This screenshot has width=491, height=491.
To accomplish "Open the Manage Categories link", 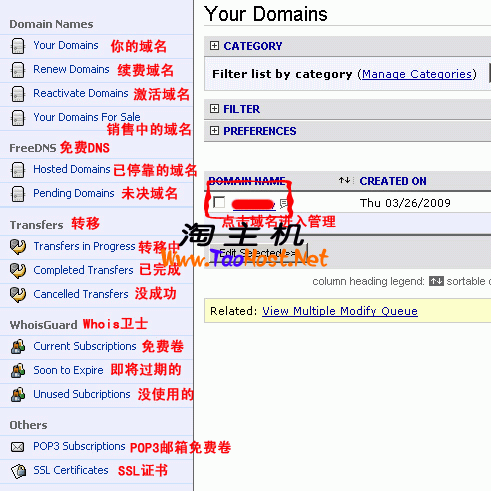I will (417, 74).
